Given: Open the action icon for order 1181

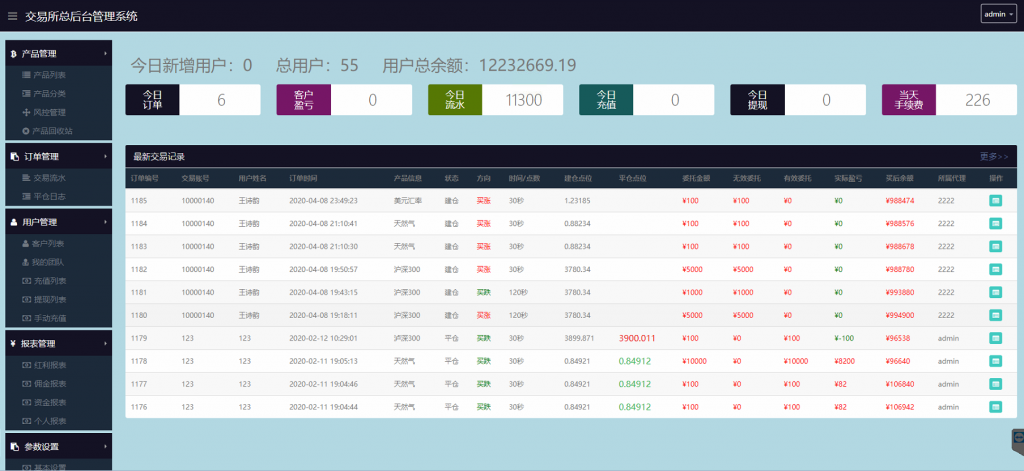Looking at the screenshot, I should pyautogui.click(x=995, y=292).
